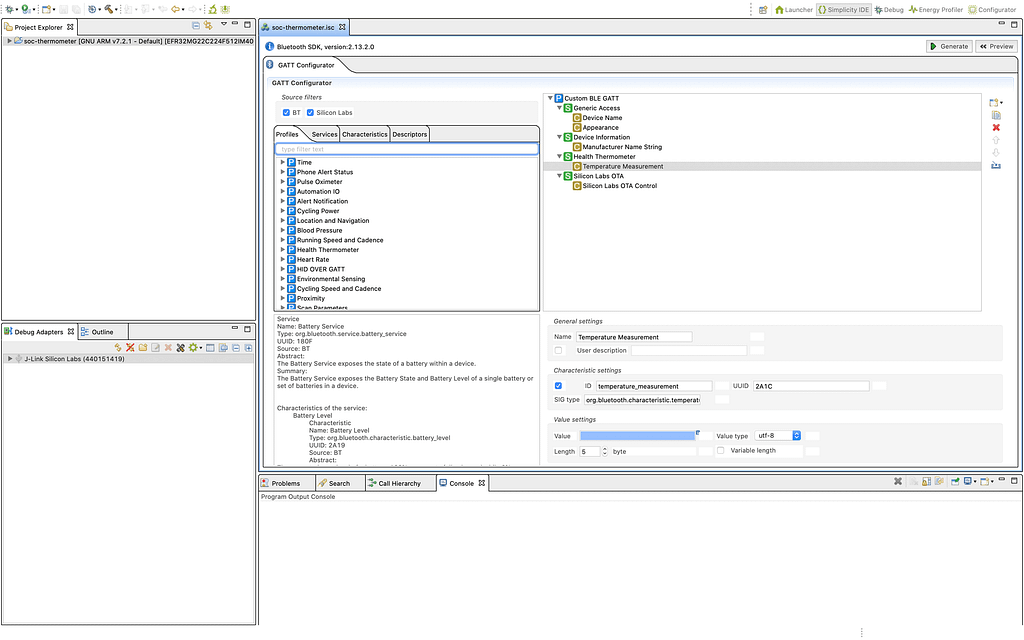Switch to the Launcher perspective

pyautogui.click(x=793, y=10)
